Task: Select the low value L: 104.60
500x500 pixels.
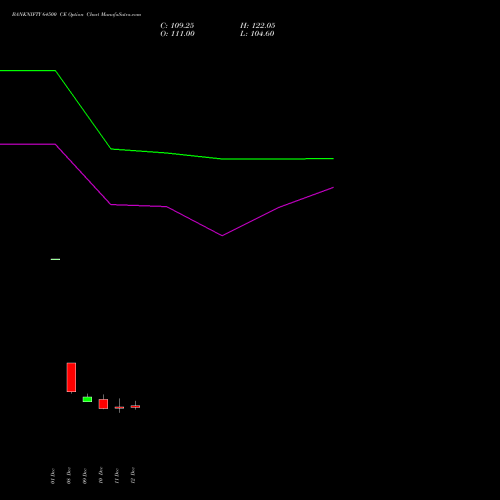Action: coord(257,34)
